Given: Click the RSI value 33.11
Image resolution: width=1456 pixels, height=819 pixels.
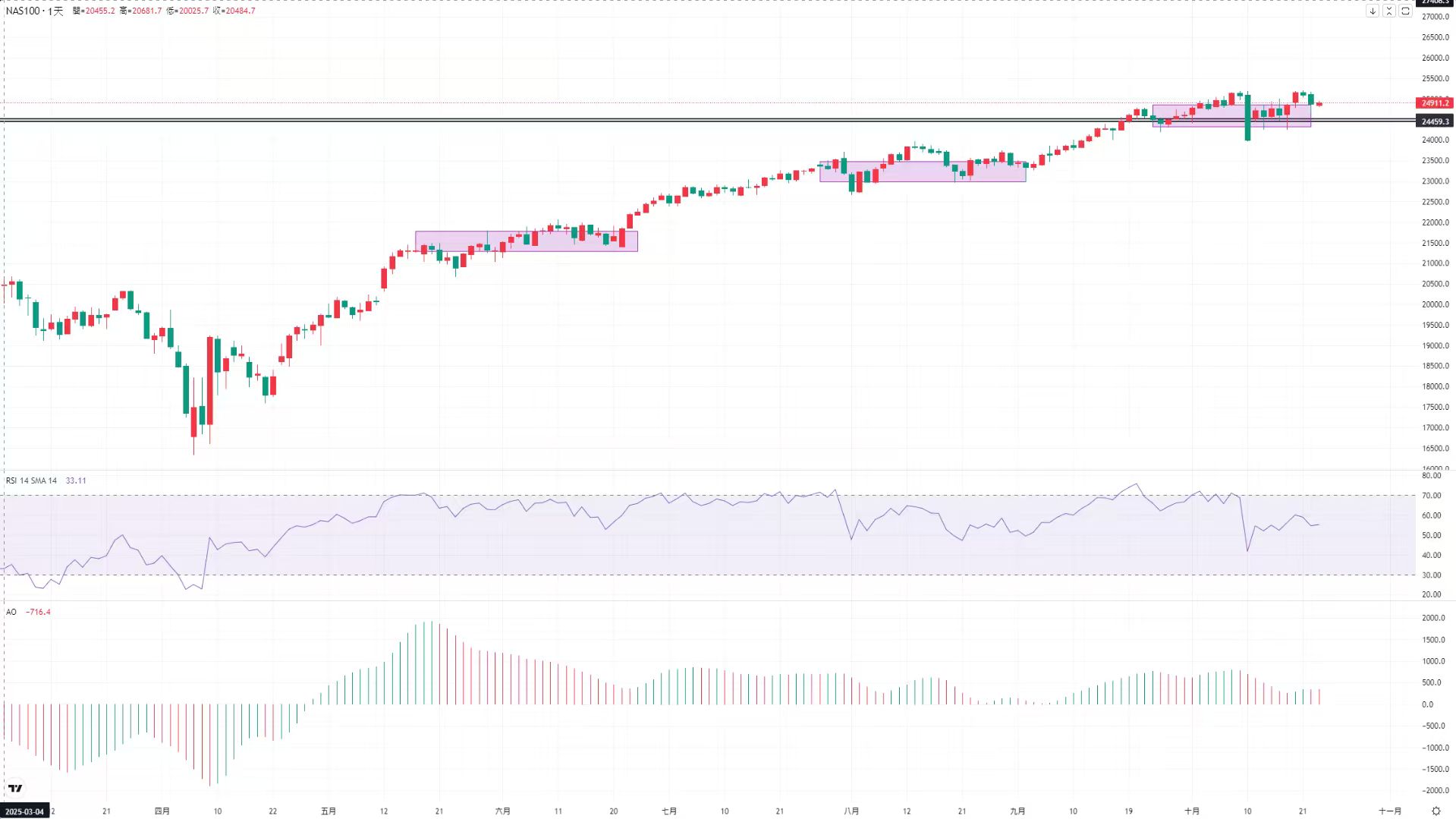Looking at the screenshot, I should point(76,481).
